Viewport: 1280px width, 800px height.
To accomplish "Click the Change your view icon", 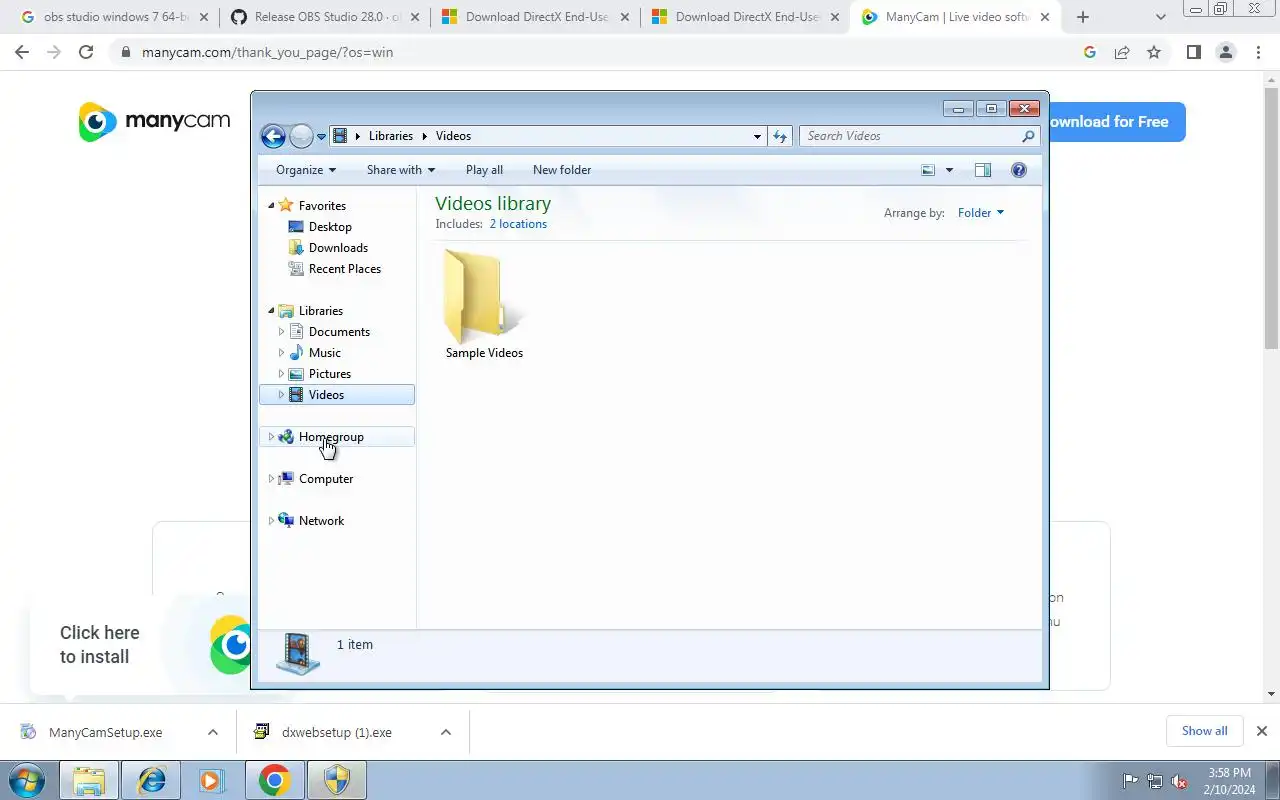I will 928,170.
